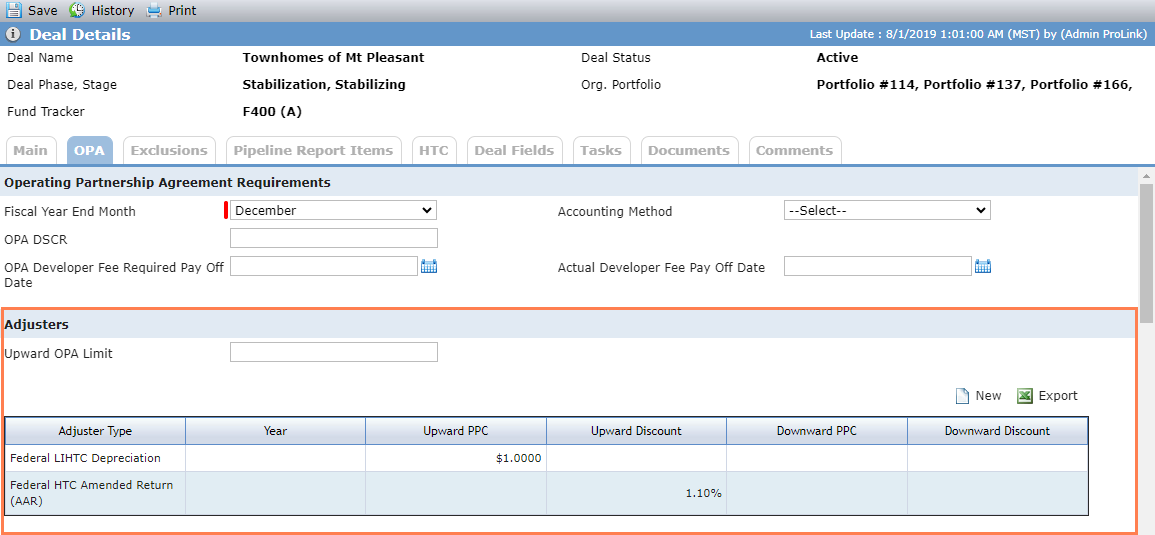Click deal name Townhomes of Mt Pleasant

333,57
